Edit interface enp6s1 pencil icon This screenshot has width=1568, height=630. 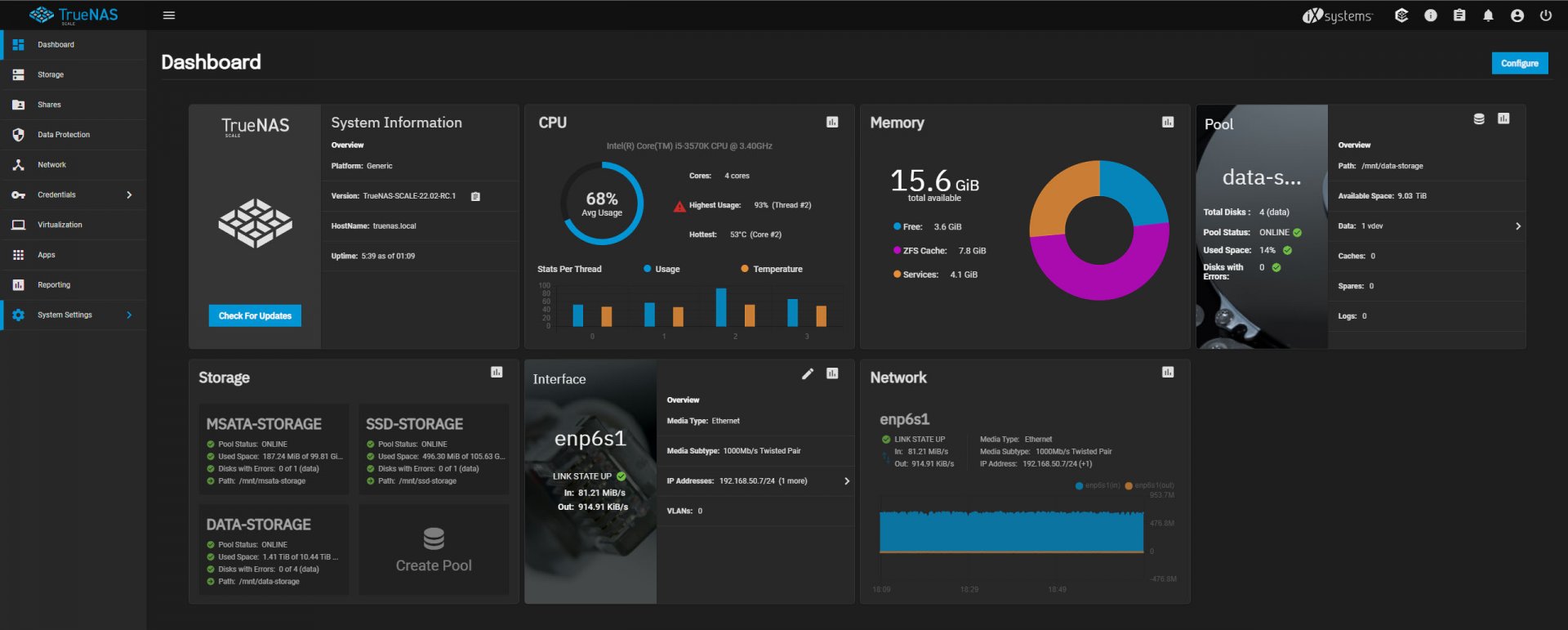coord(808,373)
